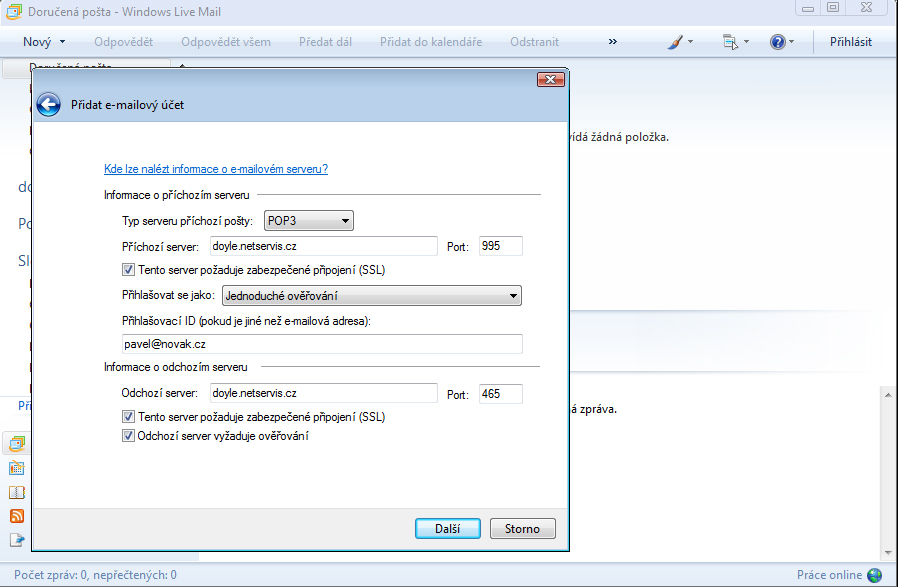Click the Odchozí server input field

(x=324, y=393)
